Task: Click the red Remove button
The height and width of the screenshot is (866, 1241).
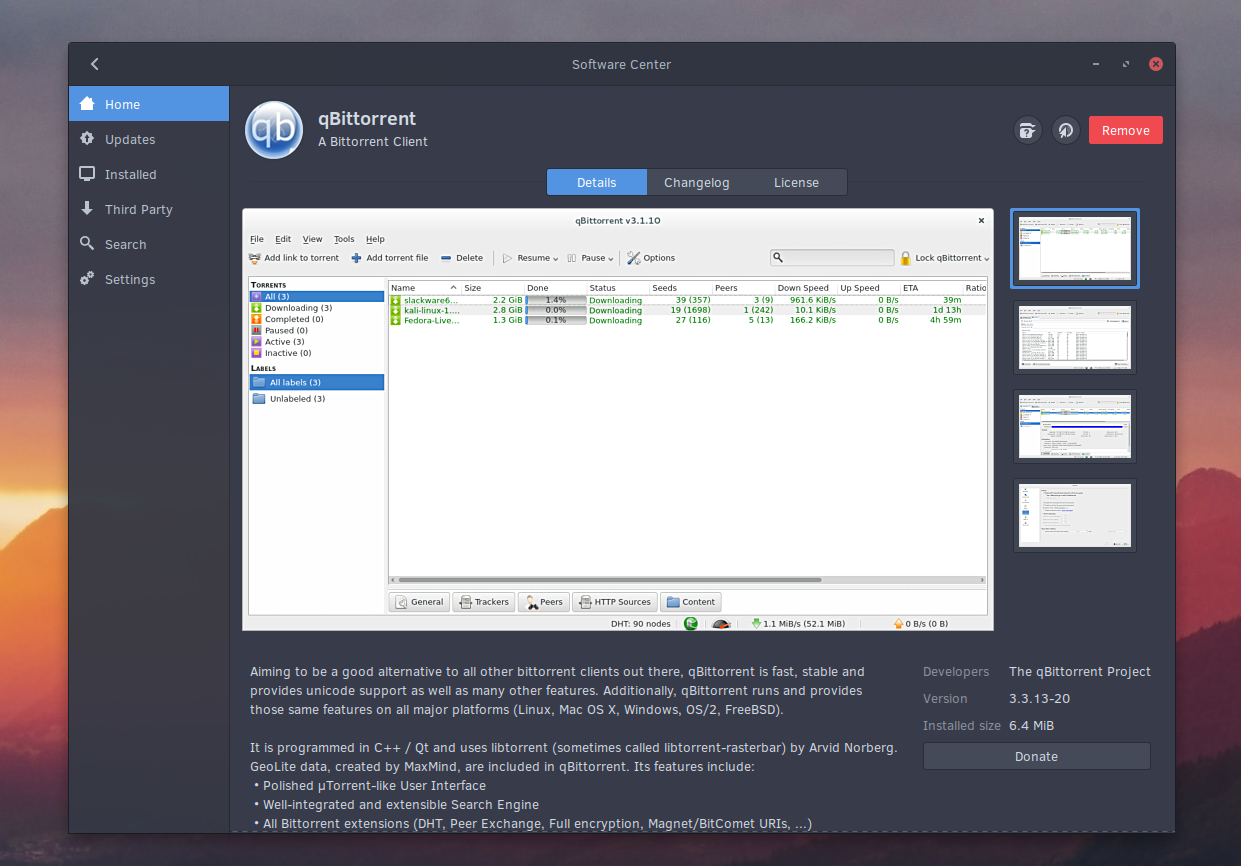Action: pyautogui.click(x=1126, y=130)
